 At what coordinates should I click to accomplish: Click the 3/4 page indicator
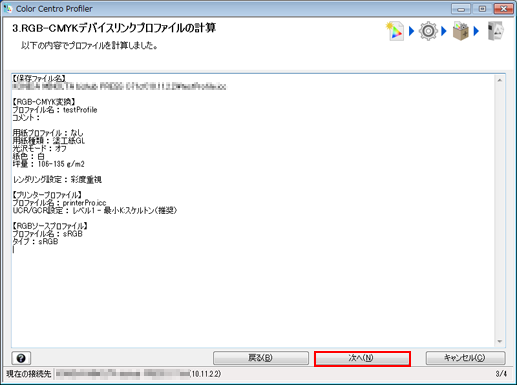tap(501, 374)
